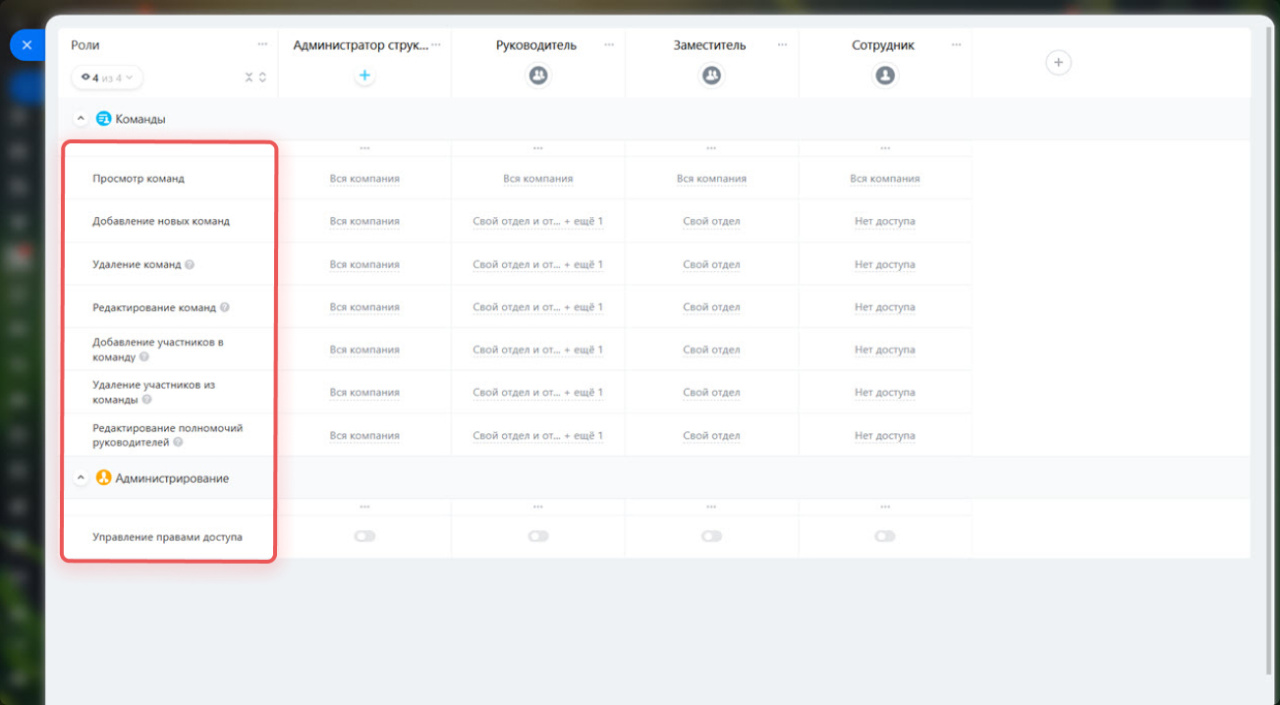Open the '4 из 4' roles visibility dropdown
The width and height of the screenshot is (1280, 705).
point(107,77)
